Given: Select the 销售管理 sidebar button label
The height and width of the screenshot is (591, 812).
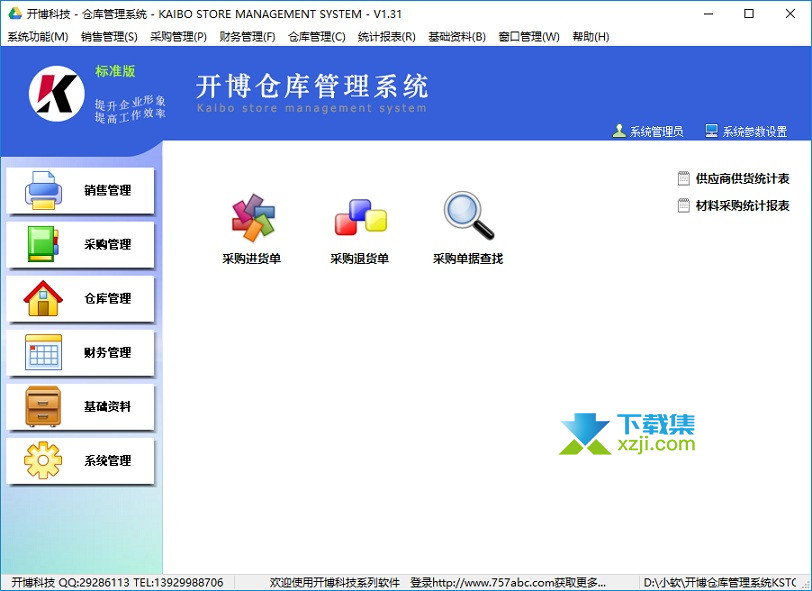Looking at the screenshot, I should 108,191.
